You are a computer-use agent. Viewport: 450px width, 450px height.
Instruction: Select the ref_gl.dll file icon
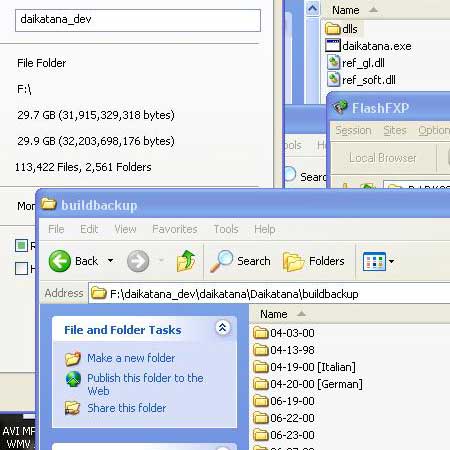point(333,63)
